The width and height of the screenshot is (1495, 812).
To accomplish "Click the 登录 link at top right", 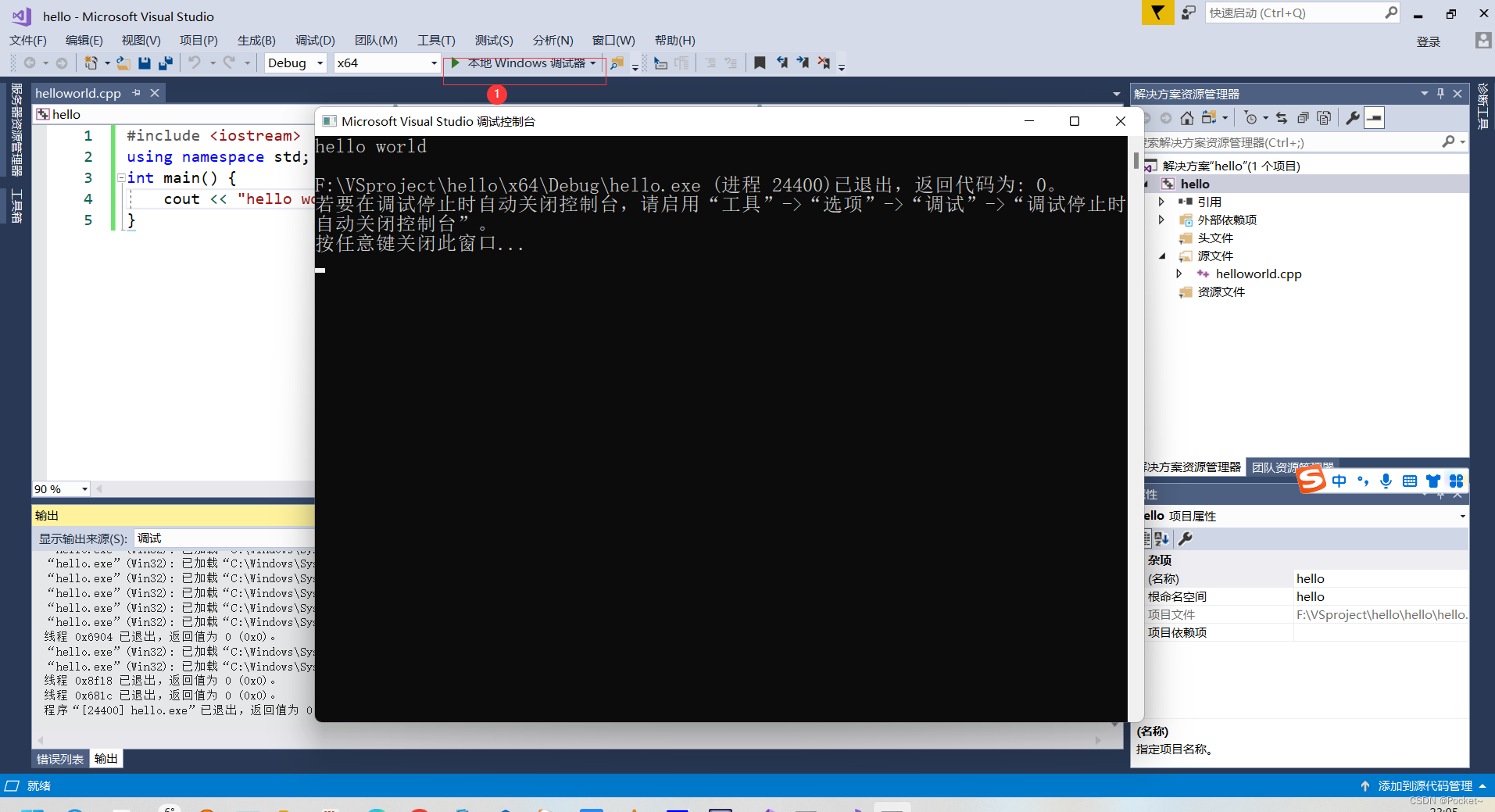I will pos(1429,41).
